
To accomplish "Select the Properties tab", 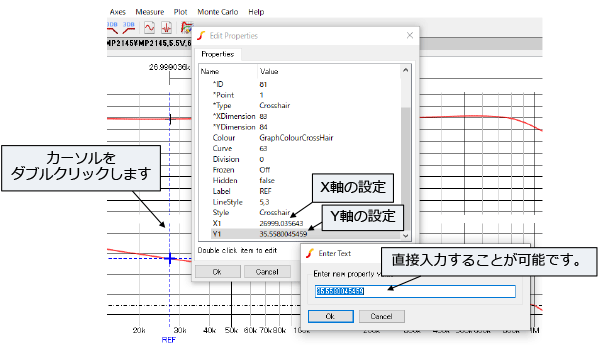I will pos(218,54).
